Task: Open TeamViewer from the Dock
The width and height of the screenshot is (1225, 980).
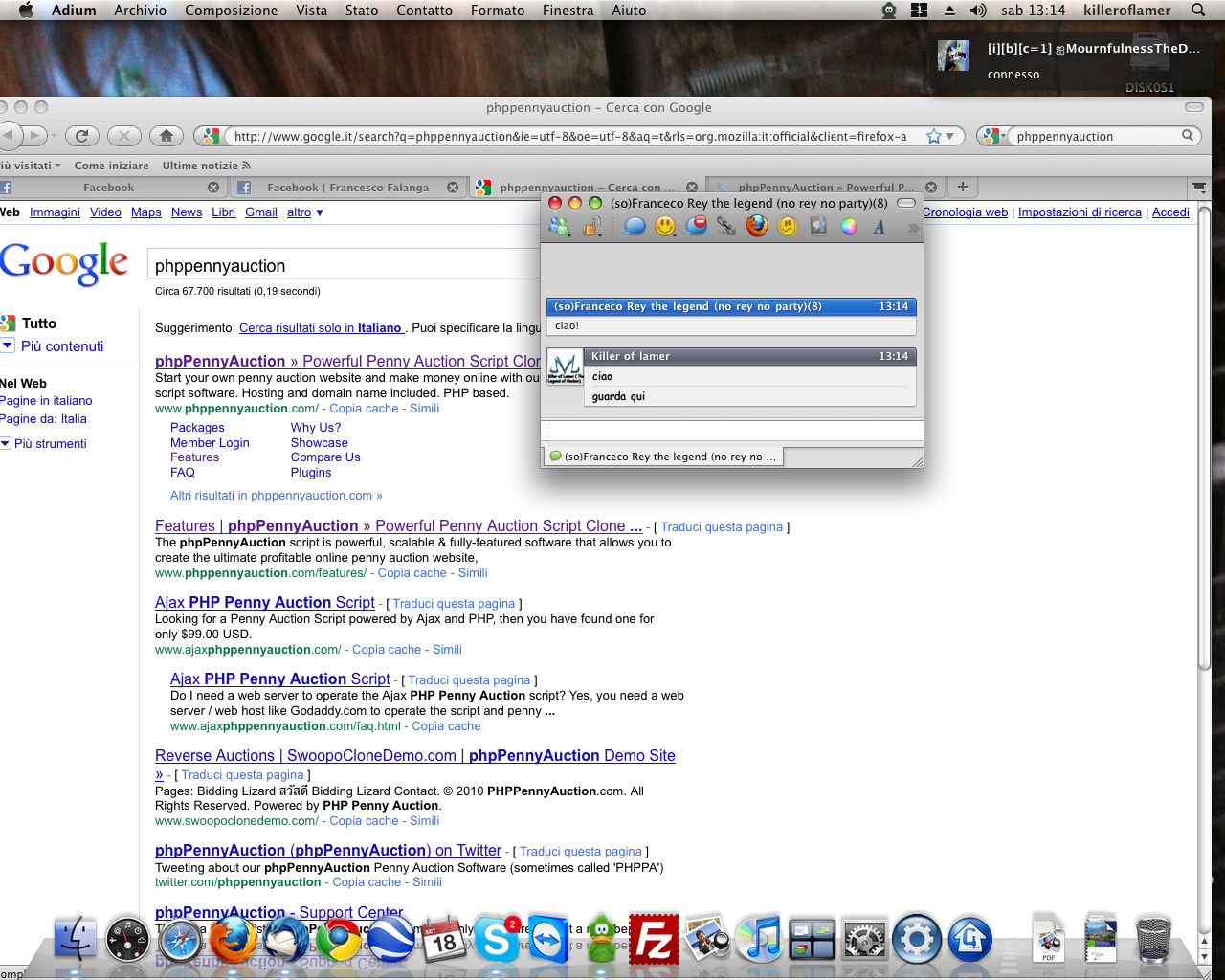Action: click(548, 940)
